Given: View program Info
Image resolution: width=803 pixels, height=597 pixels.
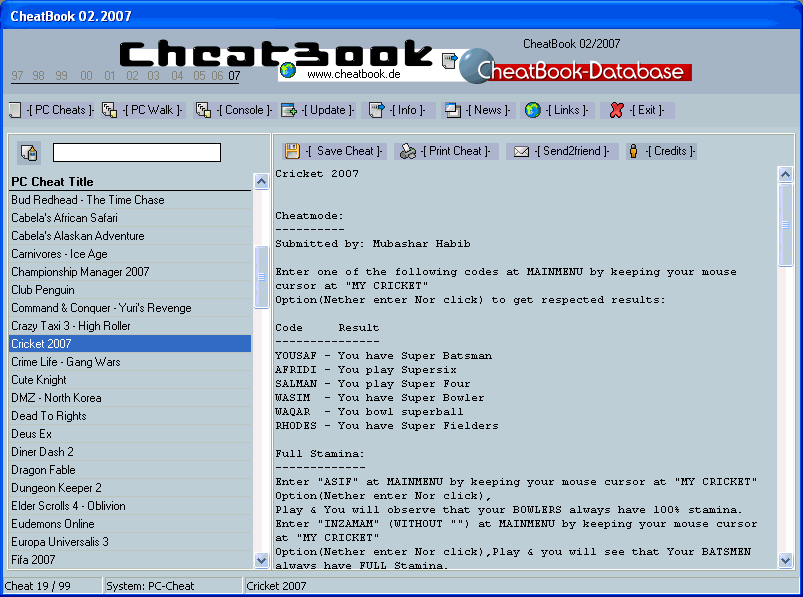Looking at the screenshot, I should pos(399,110).
